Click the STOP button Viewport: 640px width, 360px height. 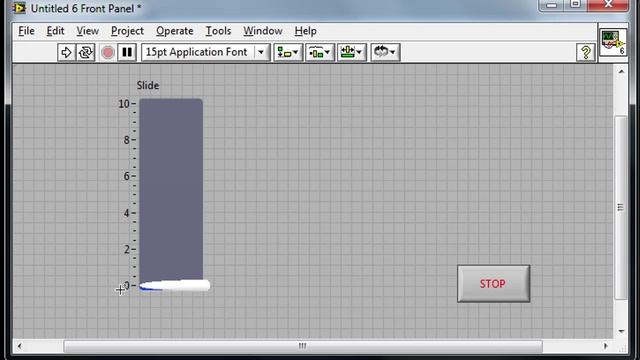click(493, 284)
